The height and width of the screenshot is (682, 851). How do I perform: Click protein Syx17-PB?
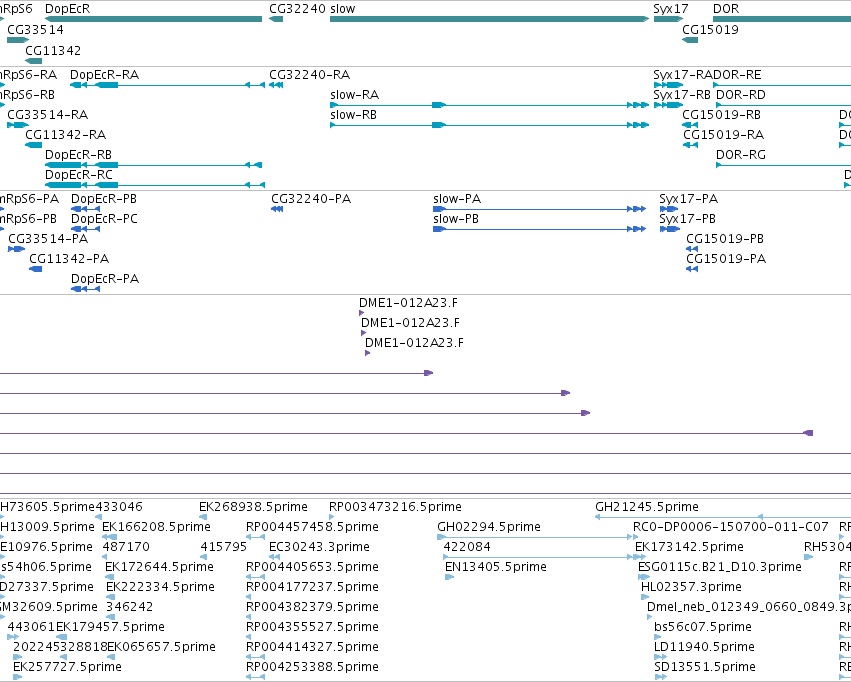670,229
